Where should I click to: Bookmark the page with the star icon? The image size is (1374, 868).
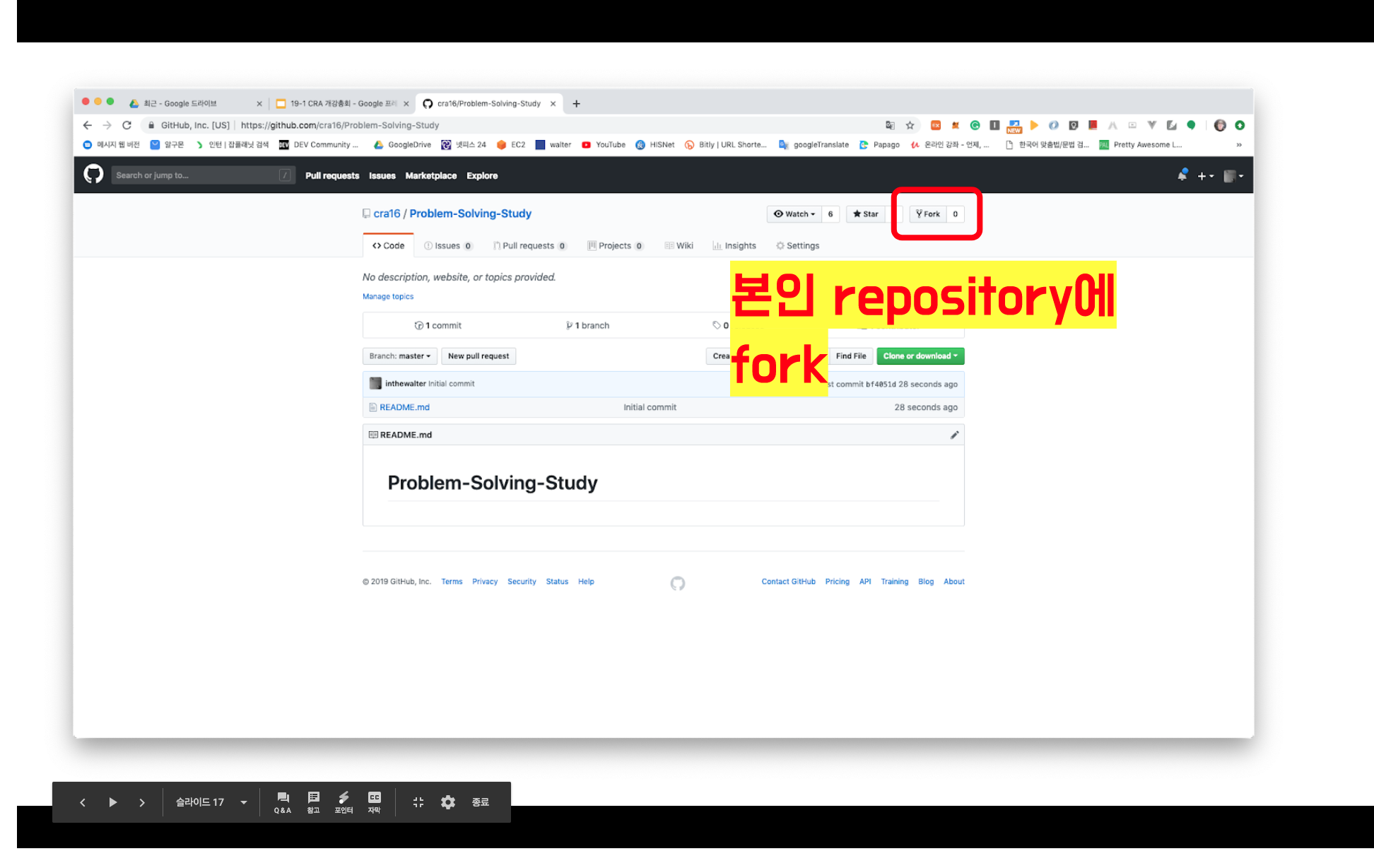point(910,125)
